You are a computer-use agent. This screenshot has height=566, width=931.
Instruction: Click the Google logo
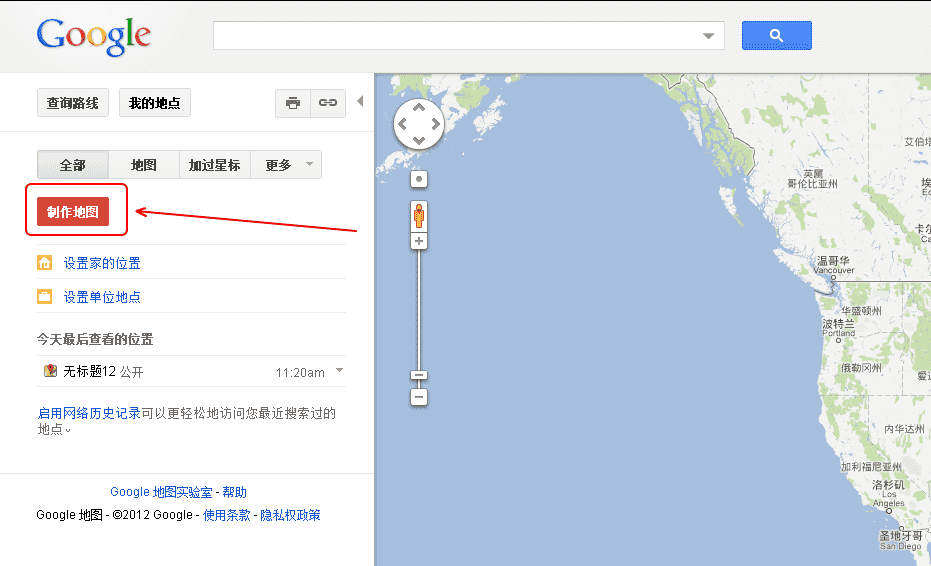[94, 37]
